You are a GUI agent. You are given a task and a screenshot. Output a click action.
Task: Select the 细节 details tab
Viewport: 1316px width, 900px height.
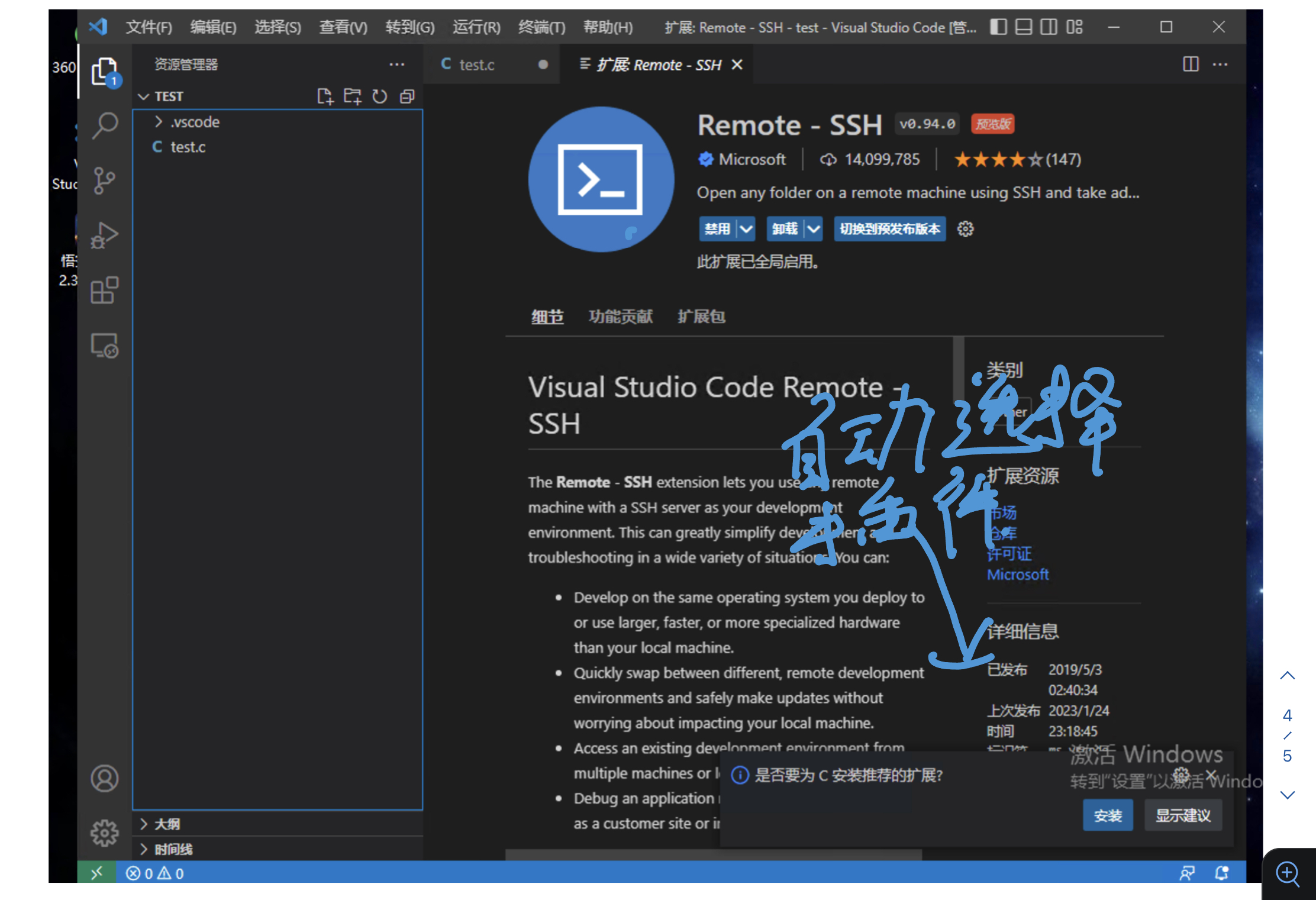click(x=547, y=317)
